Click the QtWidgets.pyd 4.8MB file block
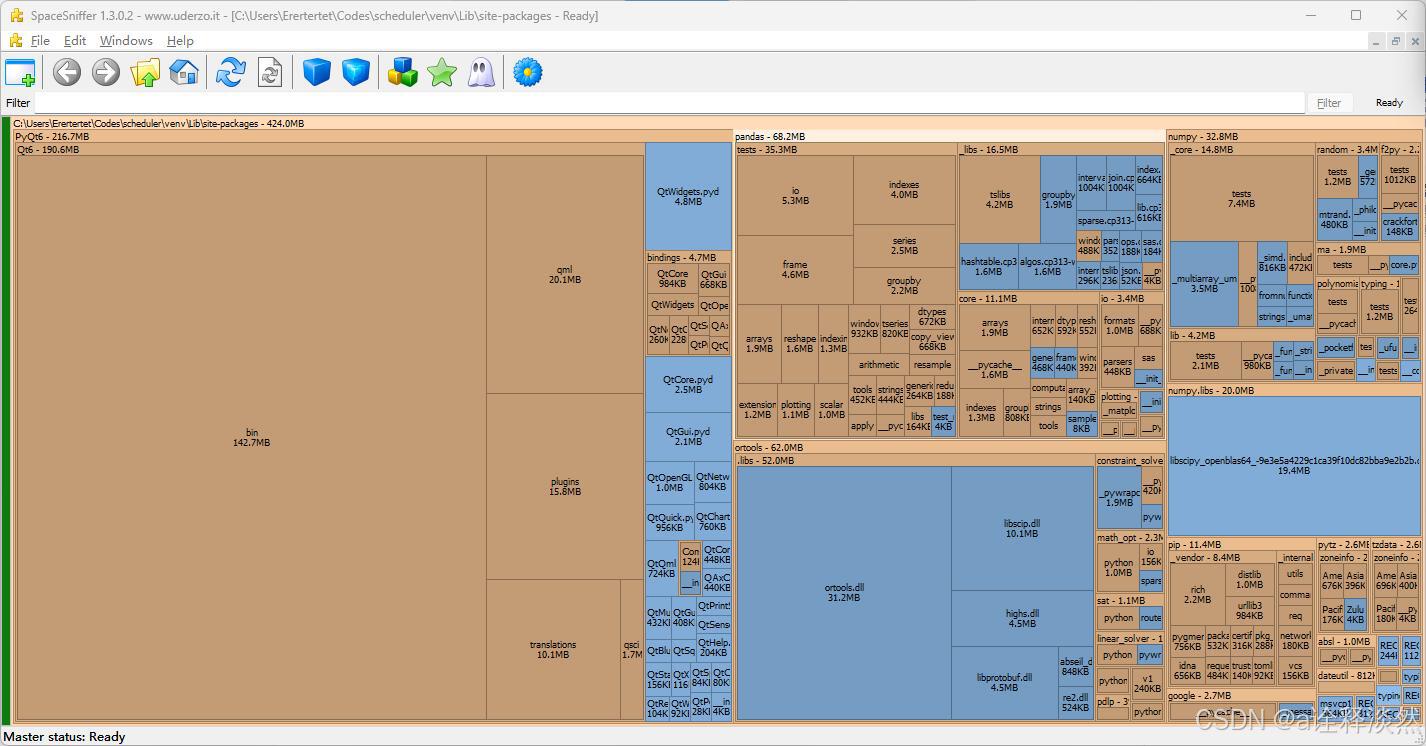Viewport: 1426px width, 746px height. click(x=688, y=196)
